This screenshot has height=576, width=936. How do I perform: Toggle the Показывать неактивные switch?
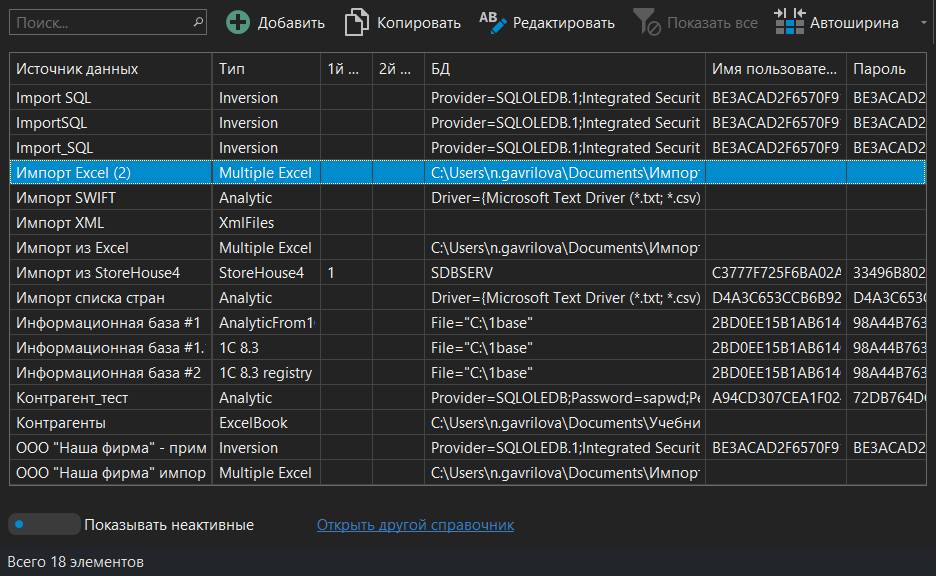point(43,524)
